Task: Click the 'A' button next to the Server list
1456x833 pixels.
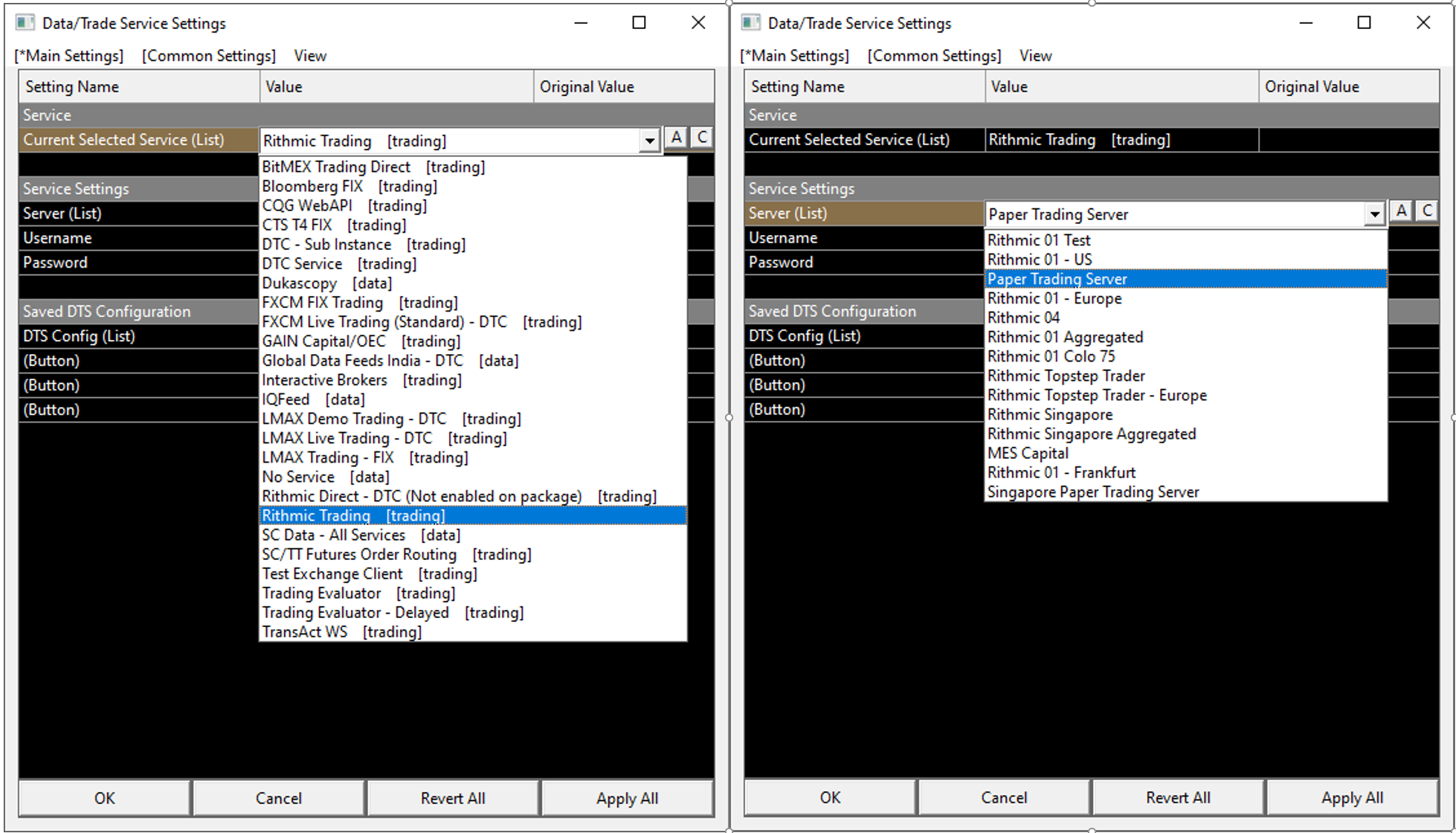Action: click(1401, 211)
